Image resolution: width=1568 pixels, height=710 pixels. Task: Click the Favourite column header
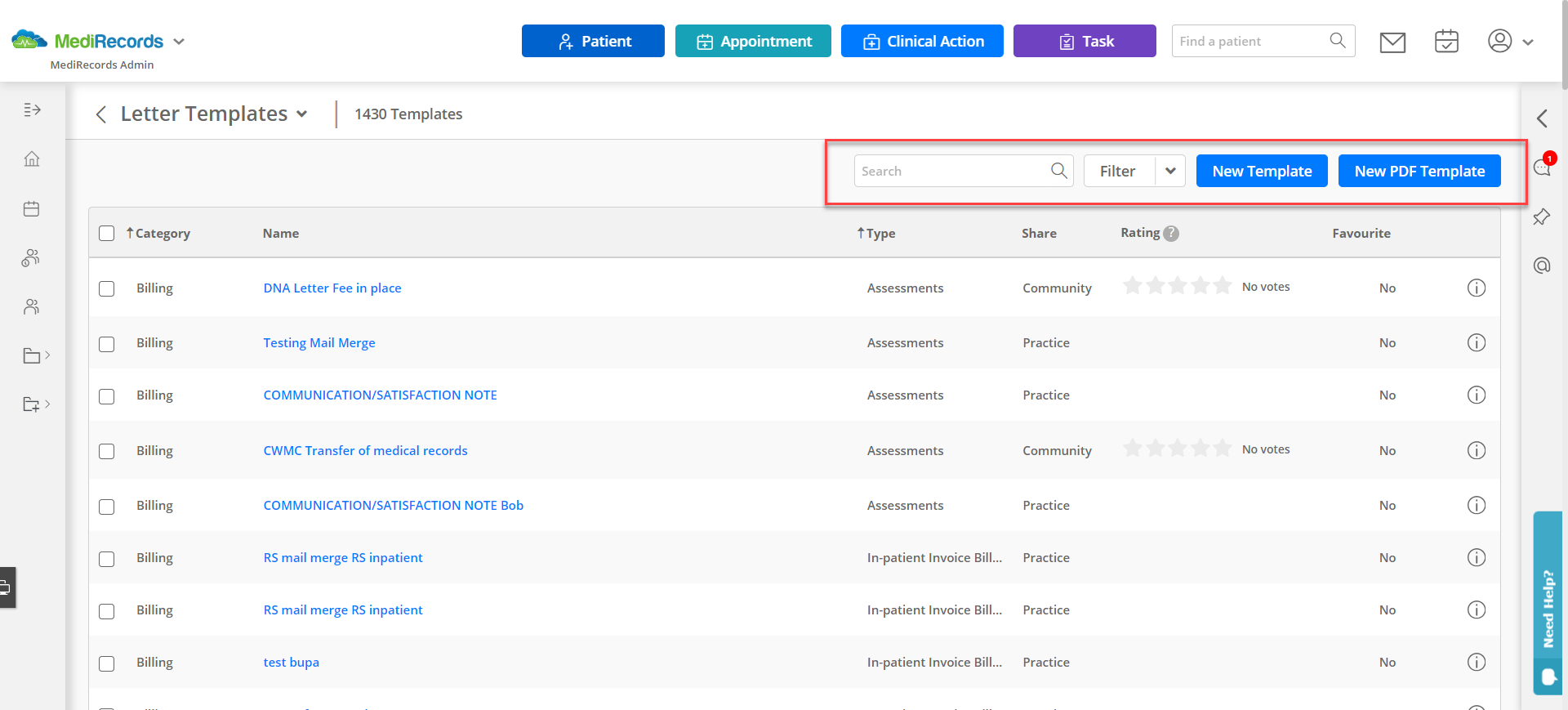coord(1361,234)
